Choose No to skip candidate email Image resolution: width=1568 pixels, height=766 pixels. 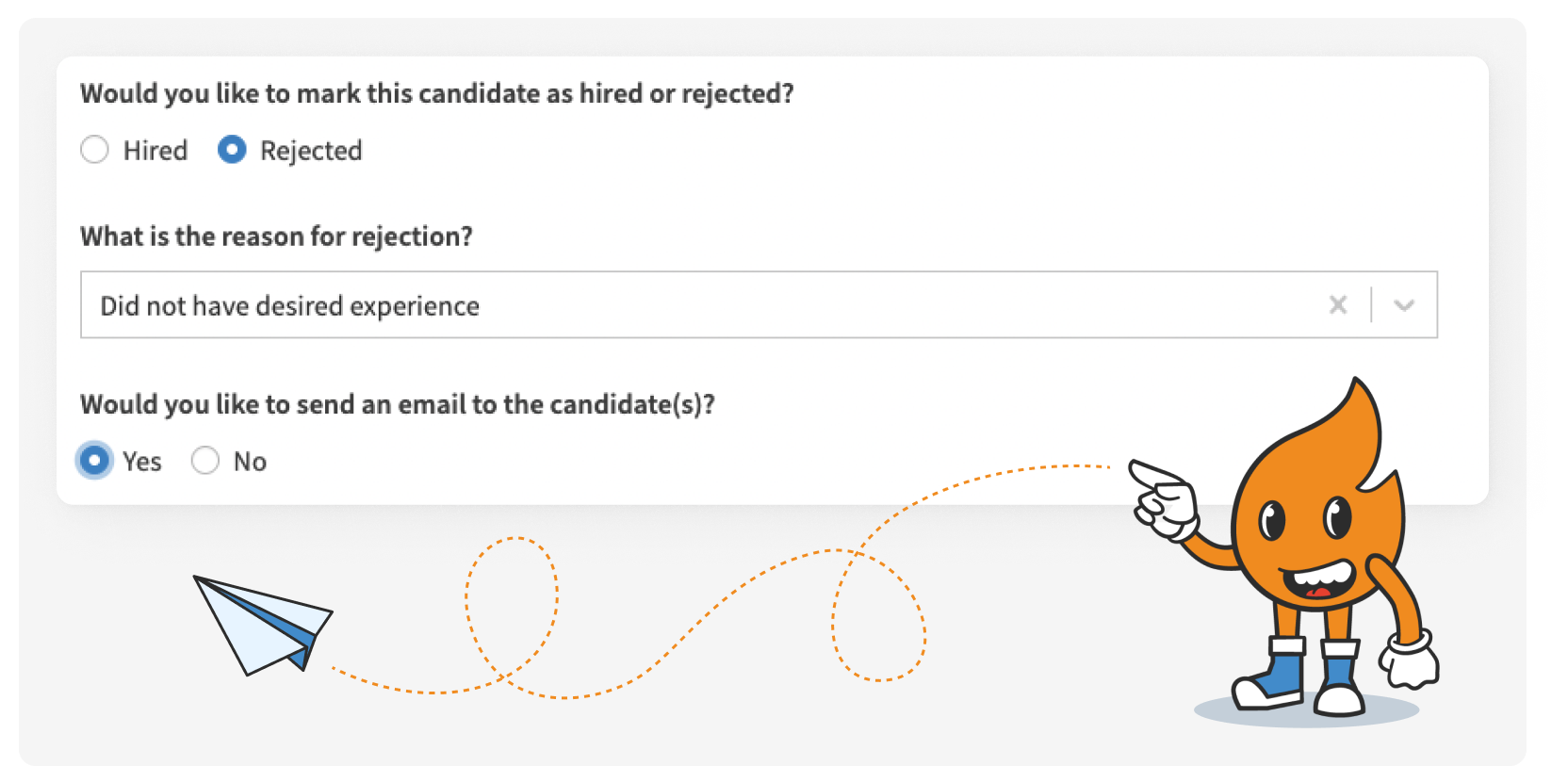(x=205, y=461)
